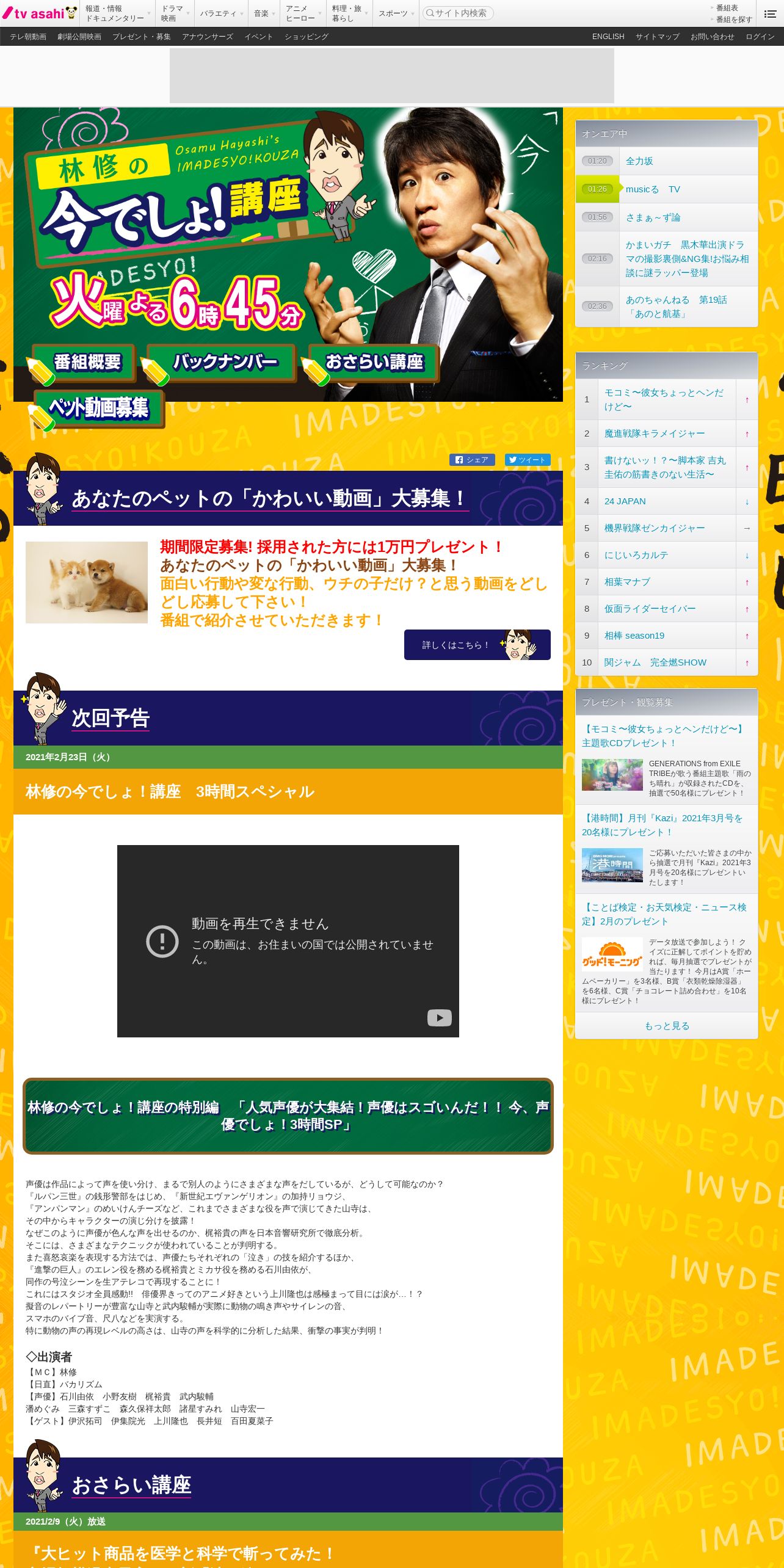Open the あのちゃんねる 第19話 link

(677, 307)
